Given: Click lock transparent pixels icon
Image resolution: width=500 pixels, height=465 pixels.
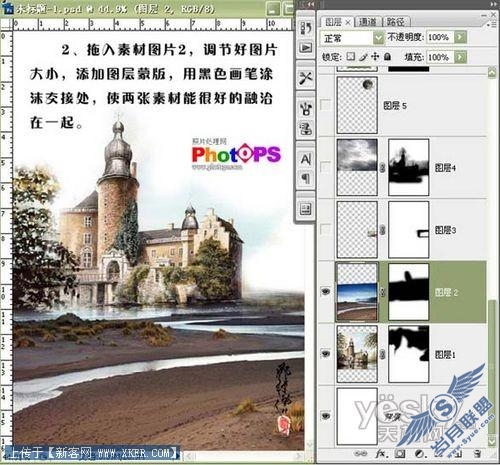Looking at the screenshot, I should click(x=350, y=57).
